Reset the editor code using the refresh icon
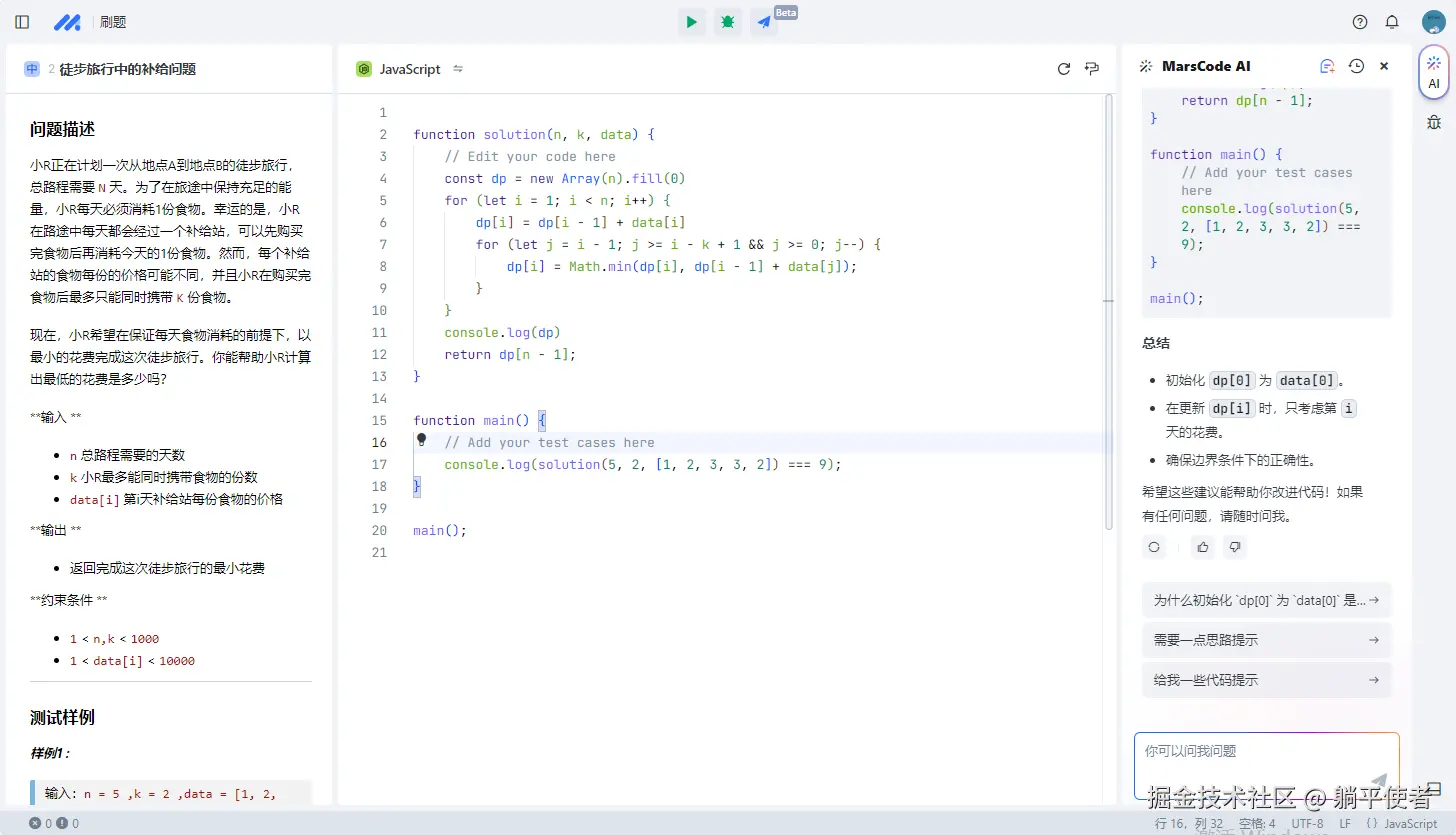1456x835 pixels. click(1064, 69)
